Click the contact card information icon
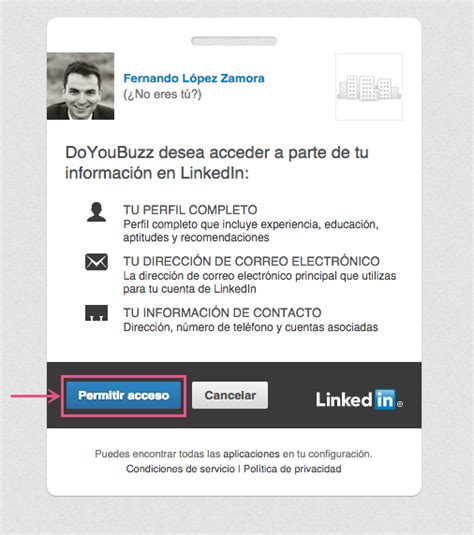 coord(96,313)
